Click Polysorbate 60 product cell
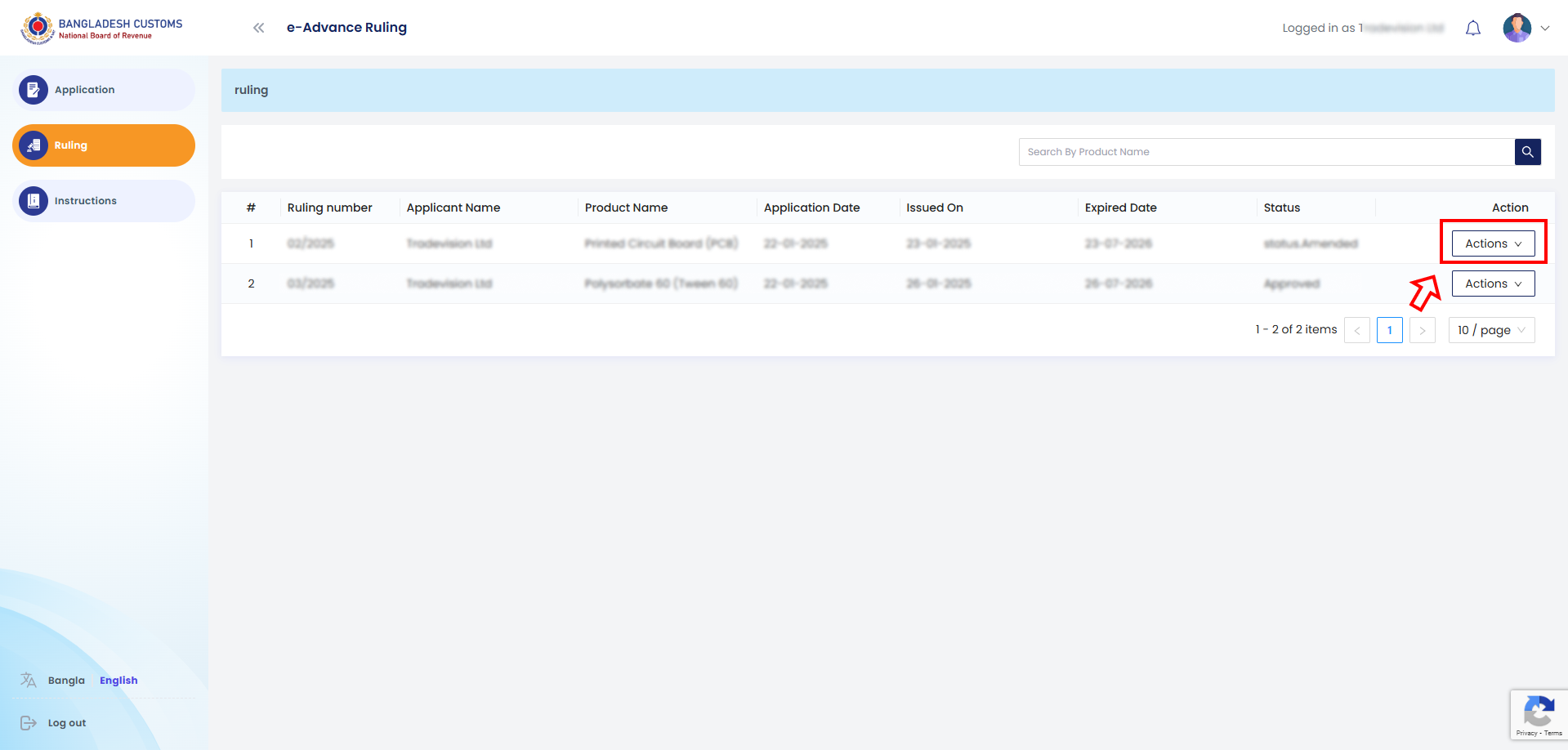Viewport: 1568px width, 750px height. (661, 283)
